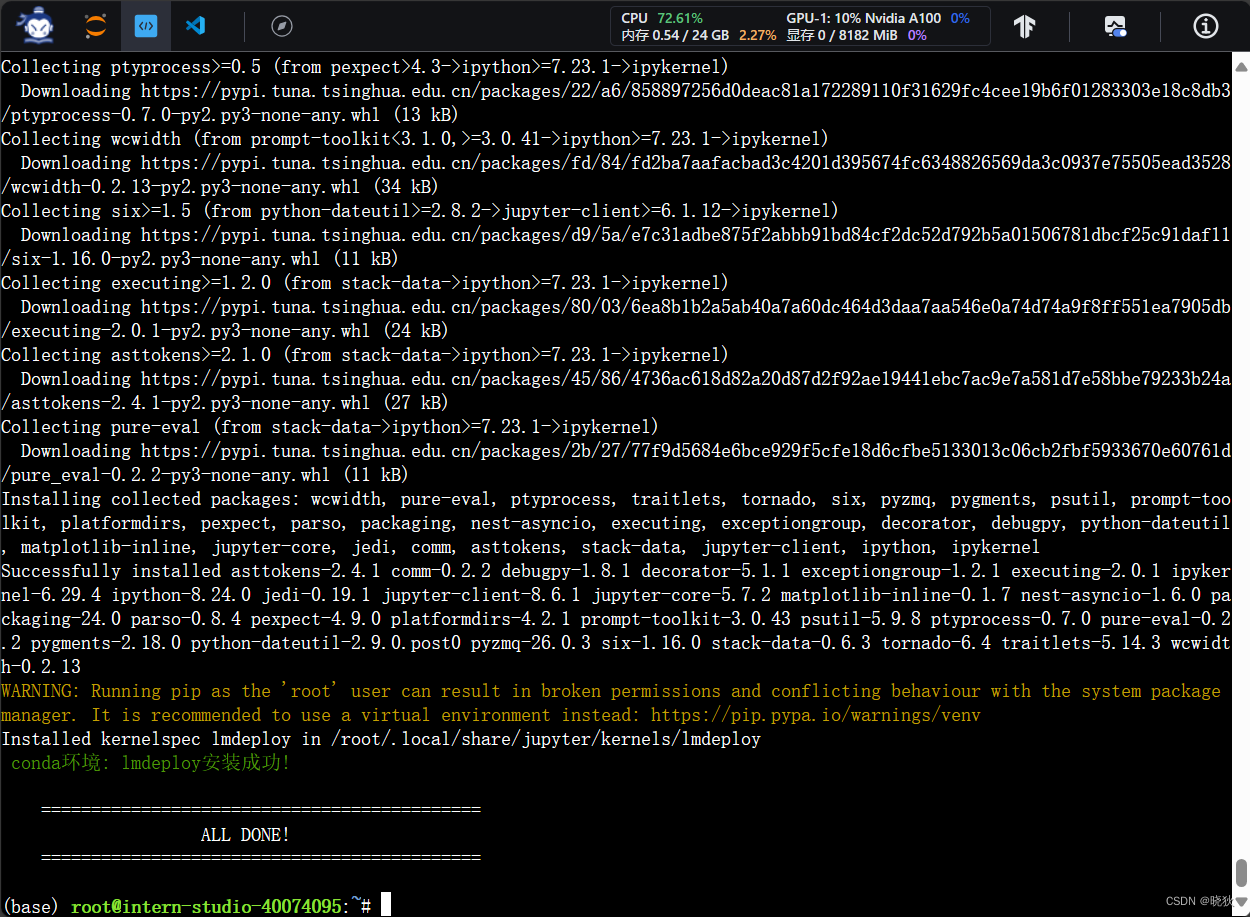Screen dimensions: 1250x917
Task: Click the arrows icon beside resource stats
Action: coord(1024,25)
